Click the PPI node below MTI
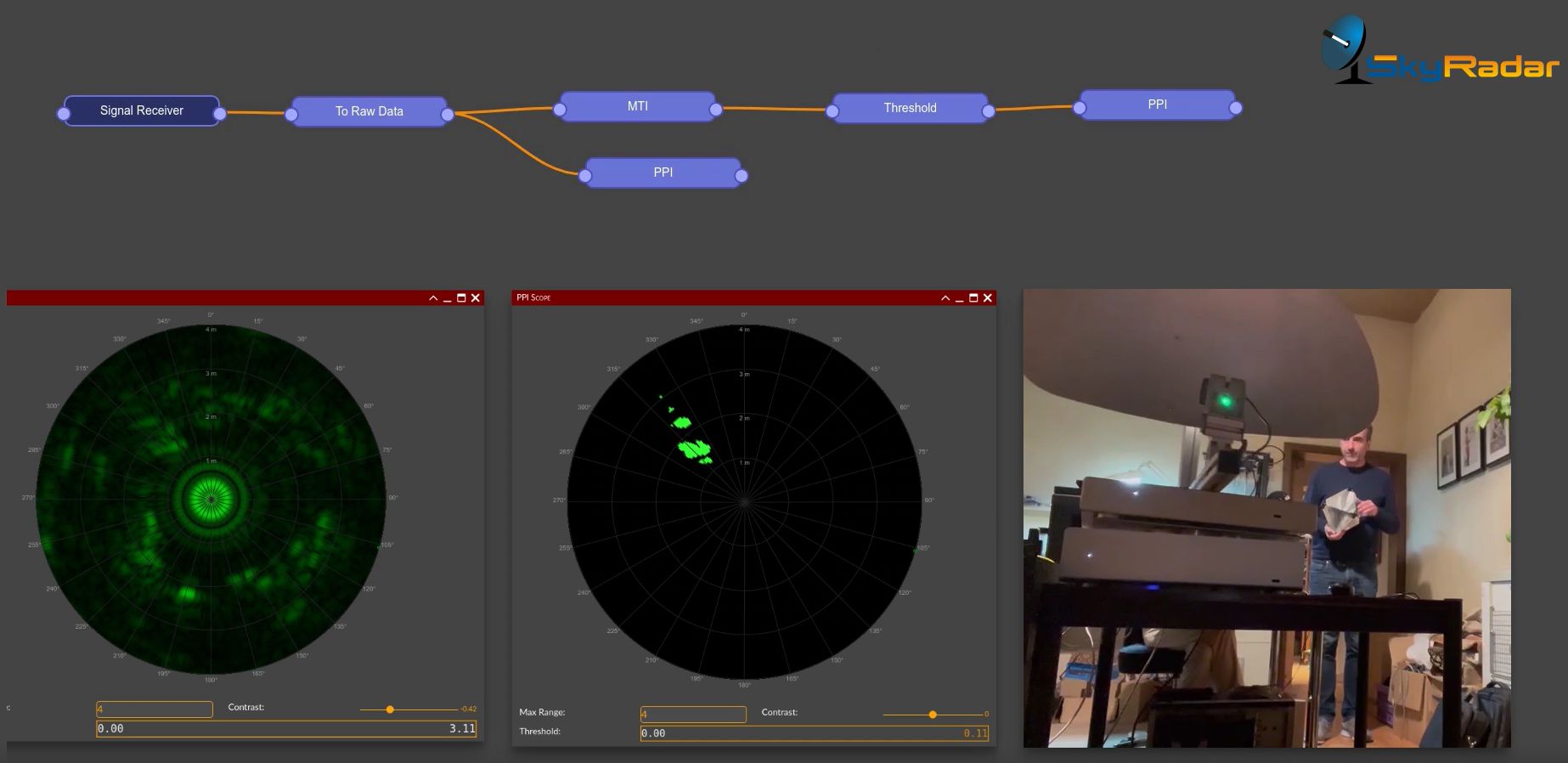The height and width of the screenshot is (763, 1568). (x=663, y=172)
